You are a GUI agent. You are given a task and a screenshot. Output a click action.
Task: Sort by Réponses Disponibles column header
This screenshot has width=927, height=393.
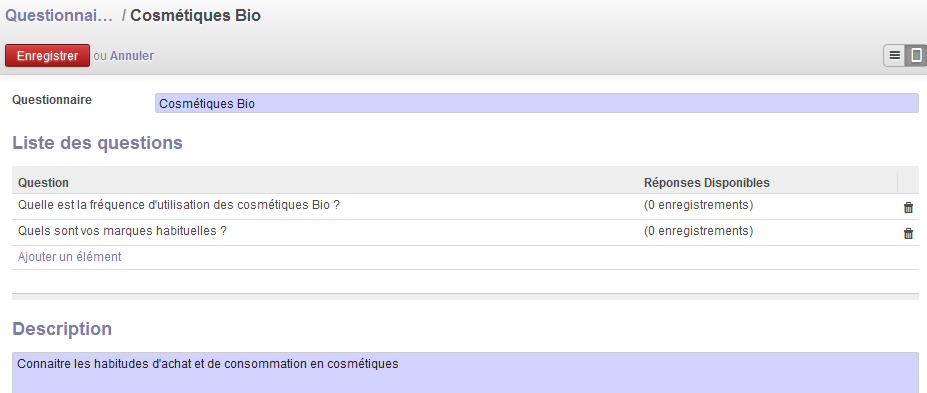(x=706, y=183)
